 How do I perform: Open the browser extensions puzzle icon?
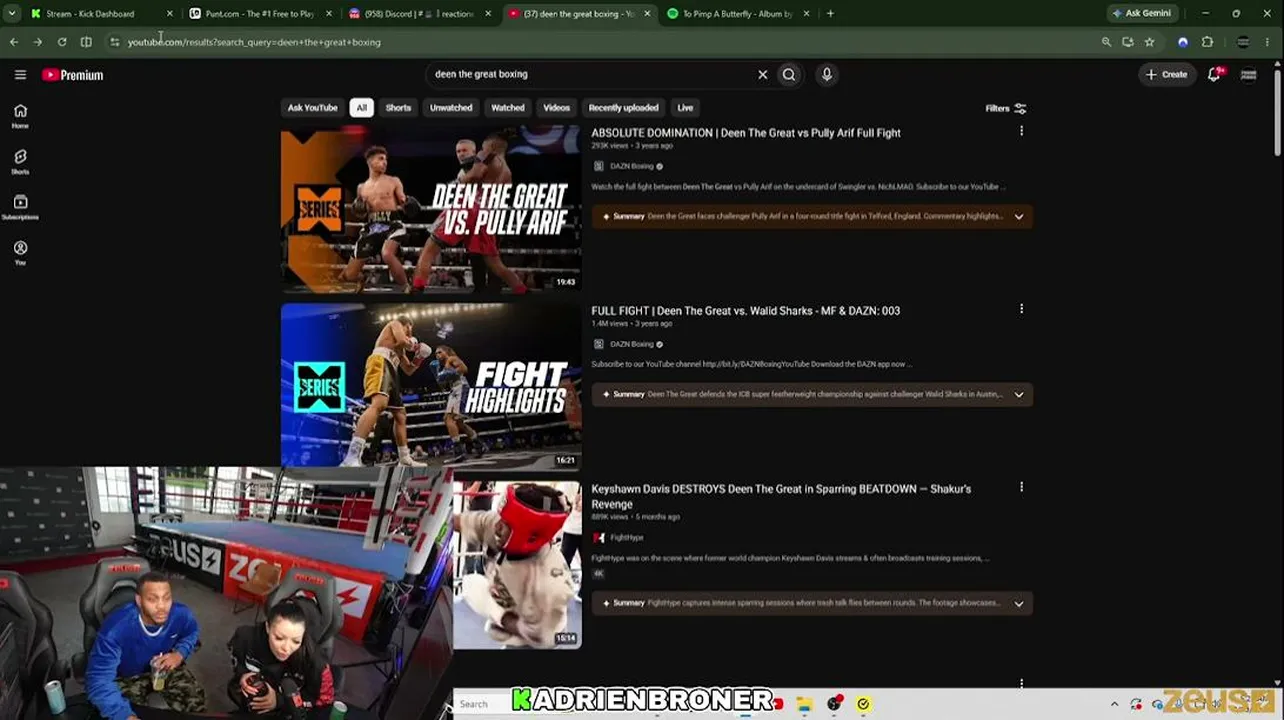point(1207,42)
